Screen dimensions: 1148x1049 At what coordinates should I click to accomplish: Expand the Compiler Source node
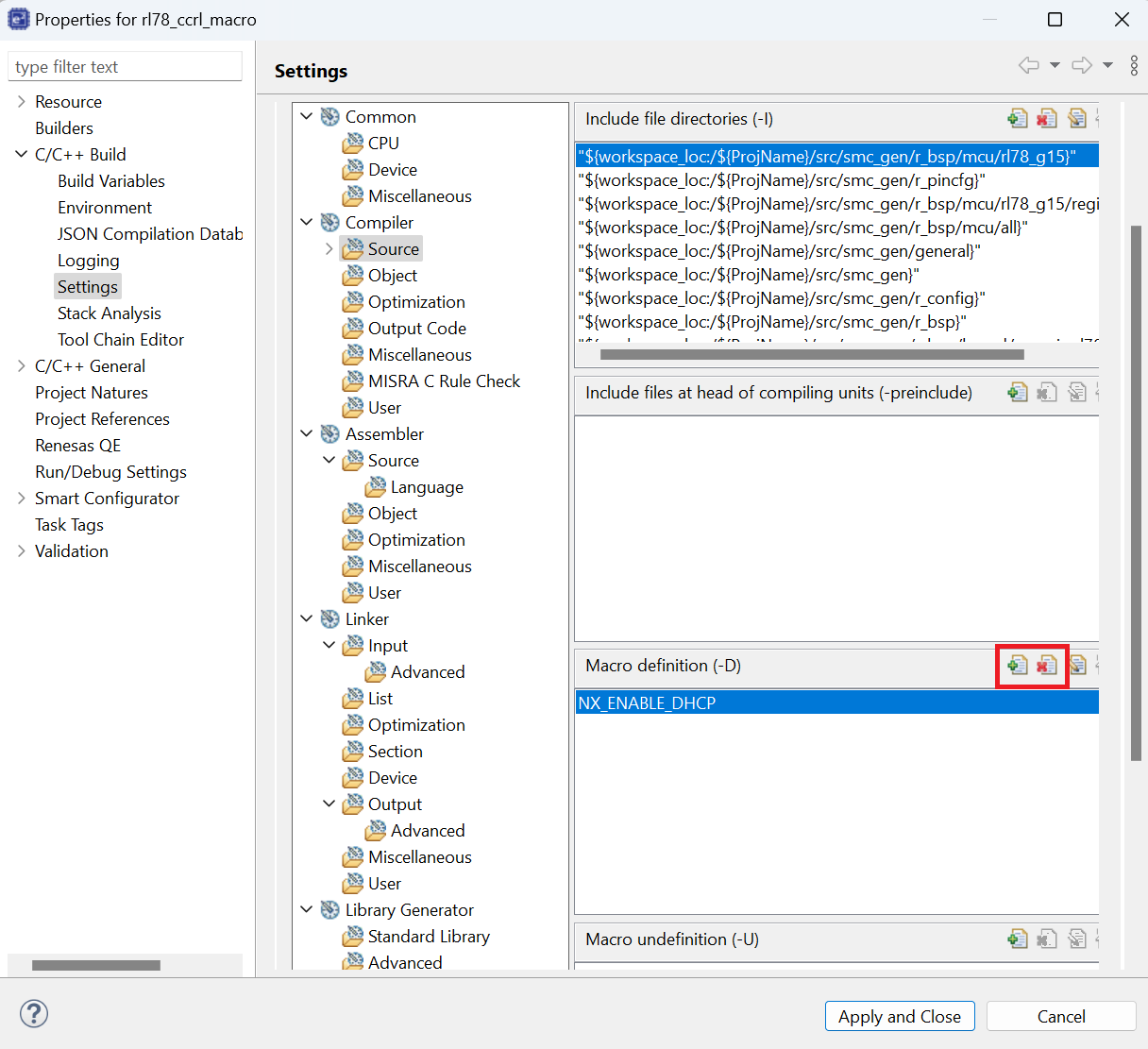tap(329, 249)
